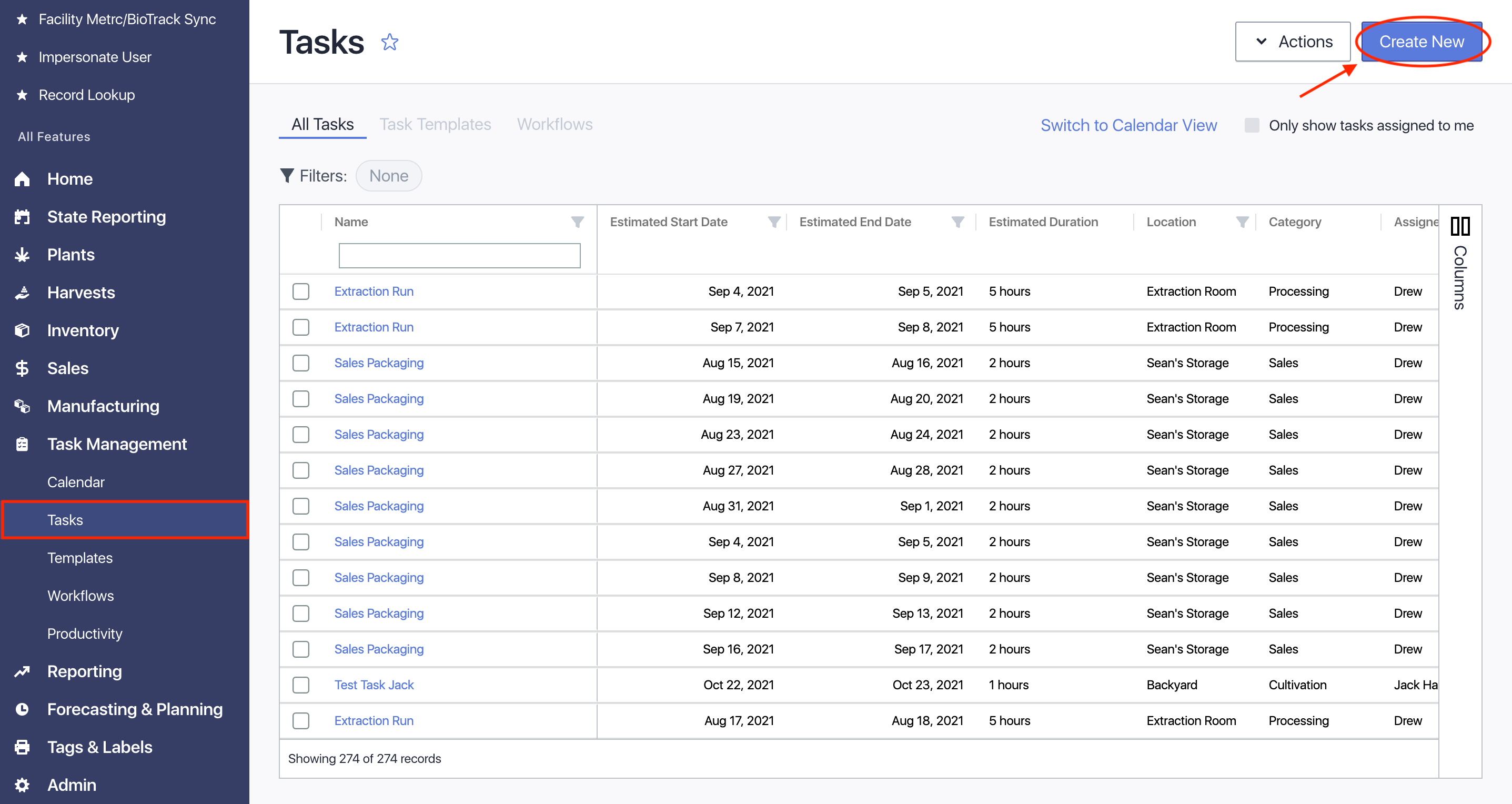The image size is (1512, 804).
Task: Switch to the Workflows tab
Action: point(554,124)
